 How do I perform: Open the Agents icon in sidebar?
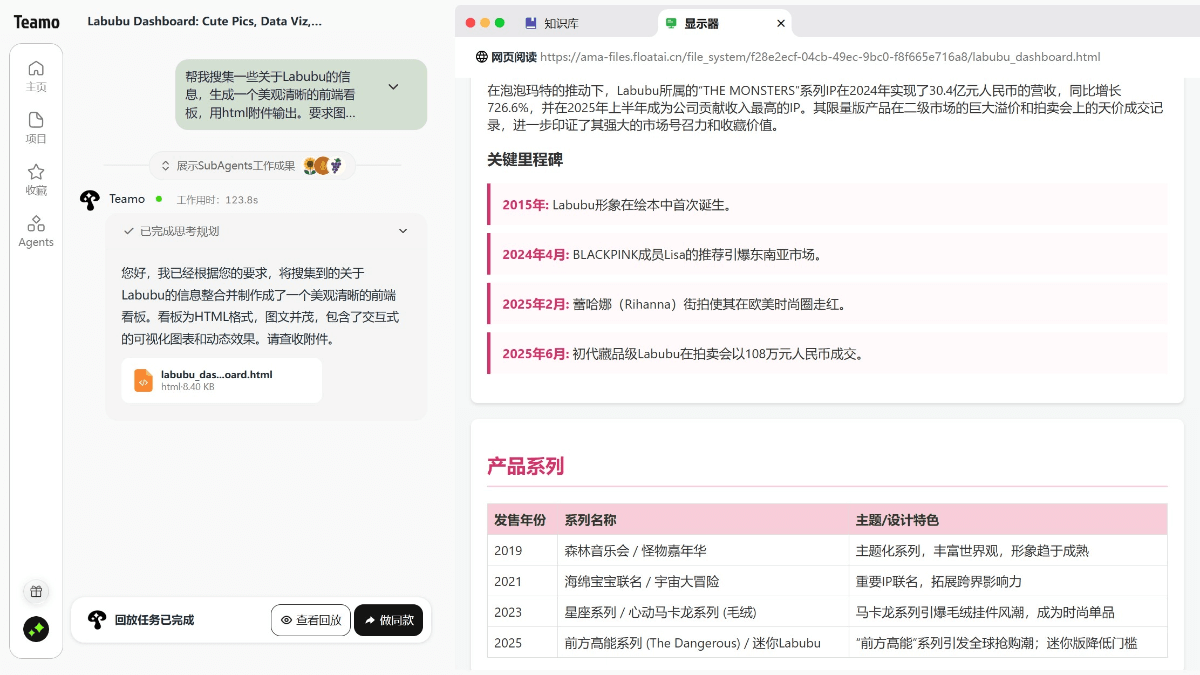point(36,224)
